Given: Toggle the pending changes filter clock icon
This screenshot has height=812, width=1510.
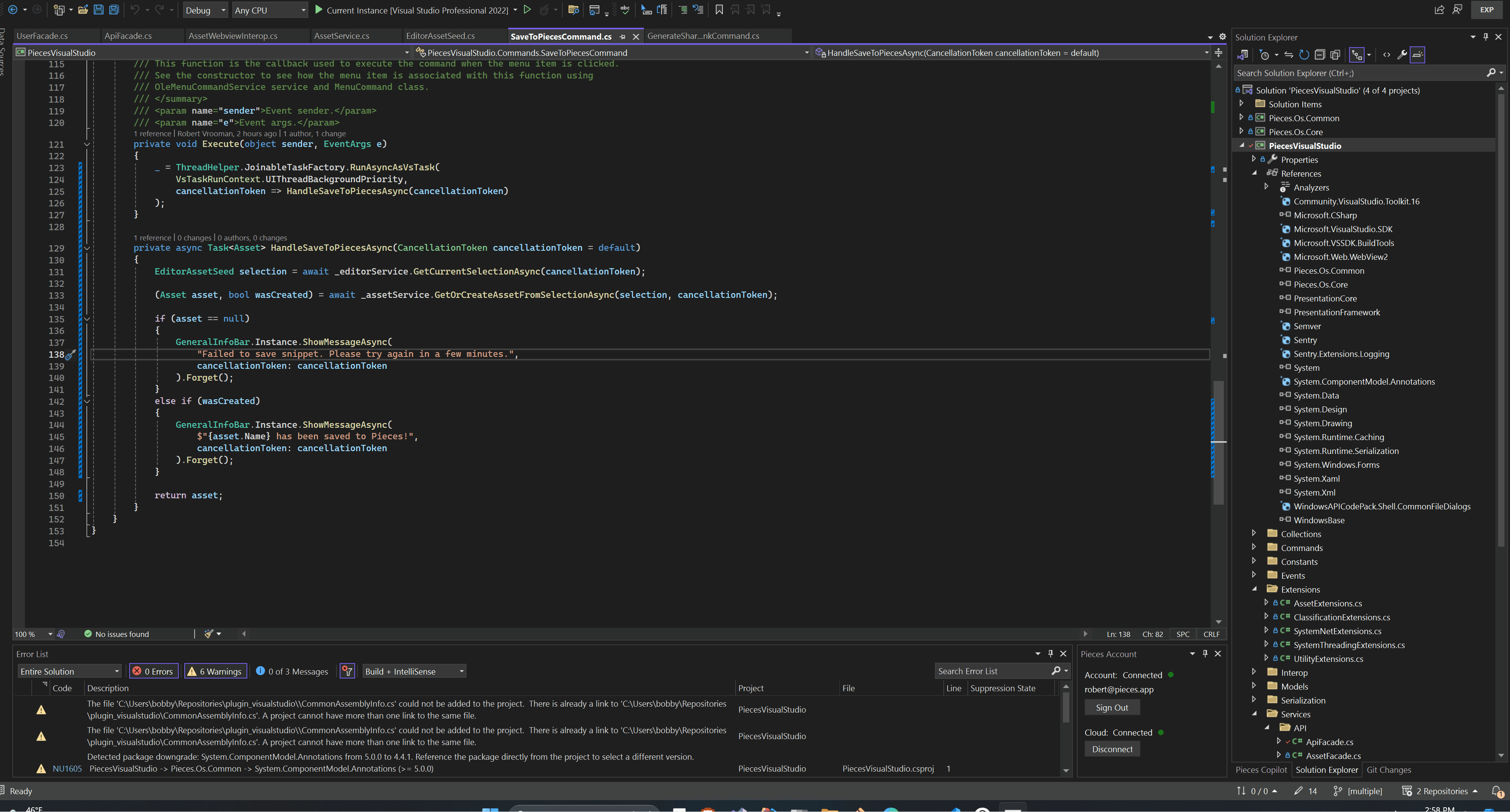Looking at the screenshot, I should coord(1264,55).
